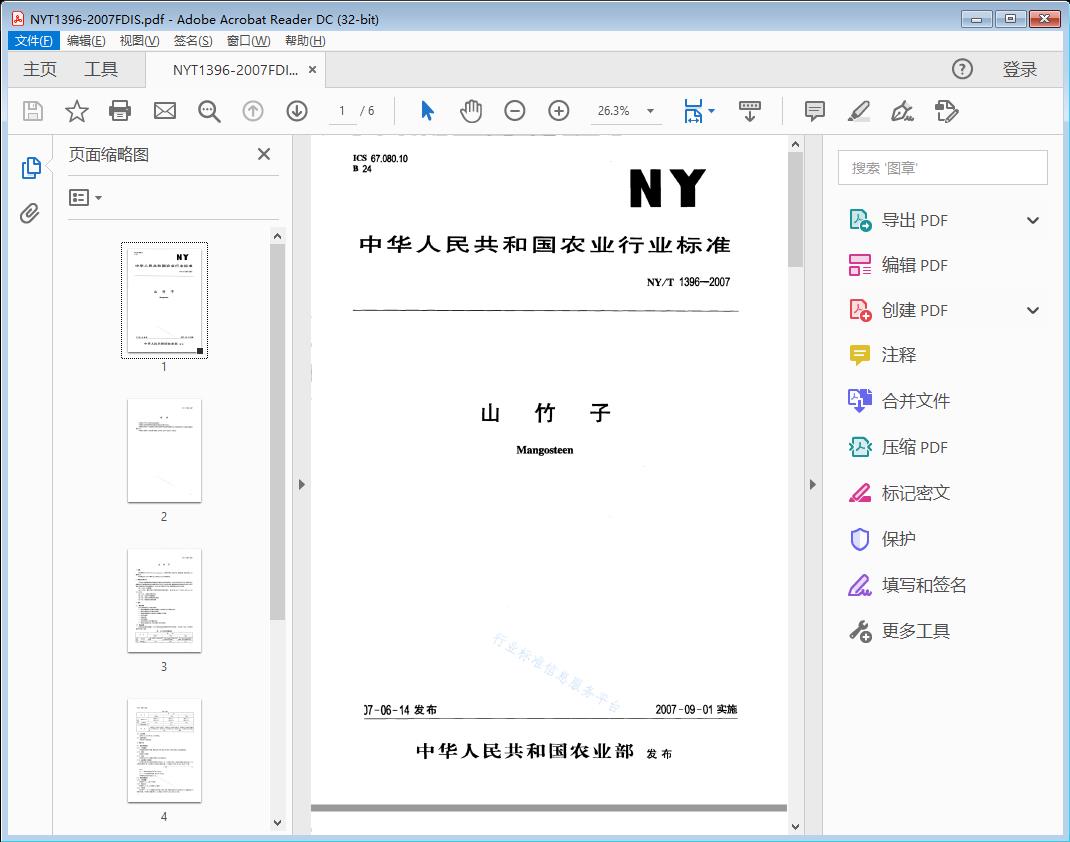Add a comment with speech bubble icon
Screen dimensions: 1070x842
815,111
